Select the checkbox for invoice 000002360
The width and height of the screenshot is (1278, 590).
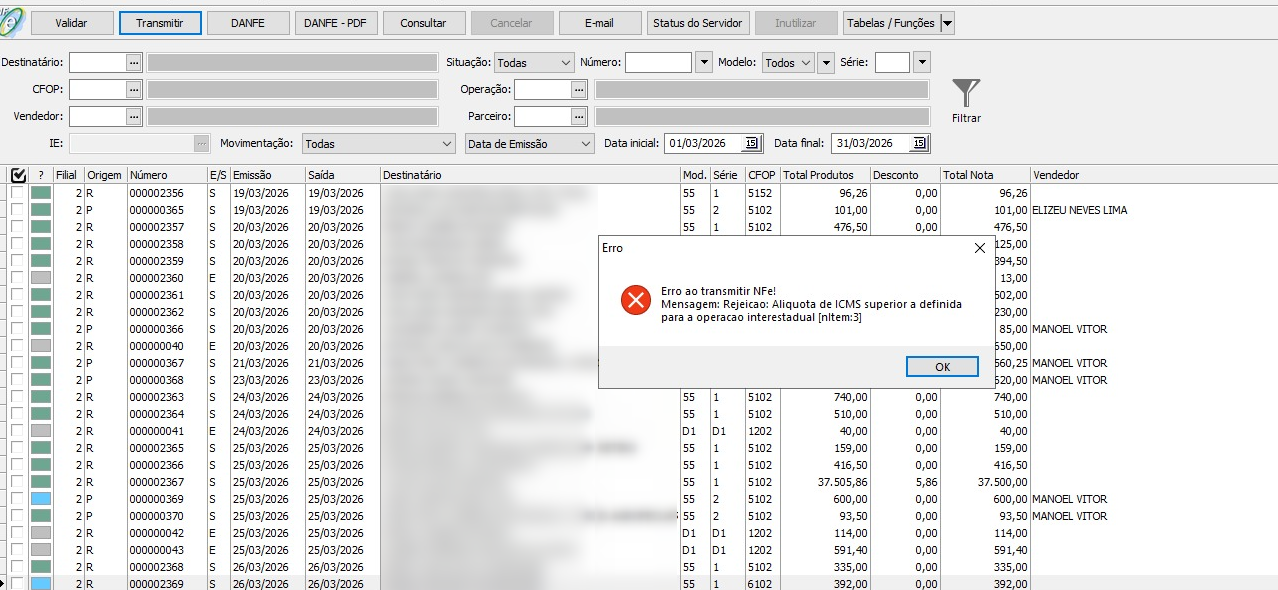click(x=18, y=278)
